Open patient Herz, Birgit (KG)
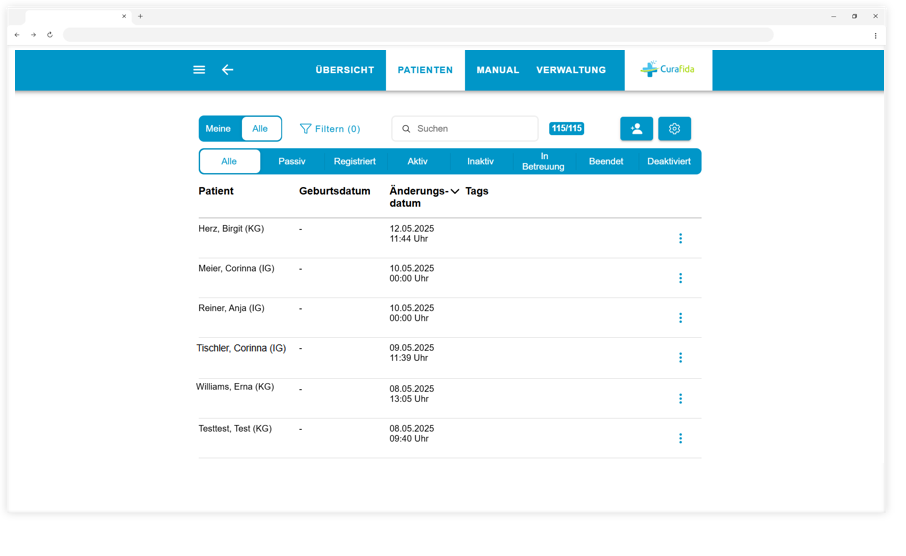 (x=231, y=229)
